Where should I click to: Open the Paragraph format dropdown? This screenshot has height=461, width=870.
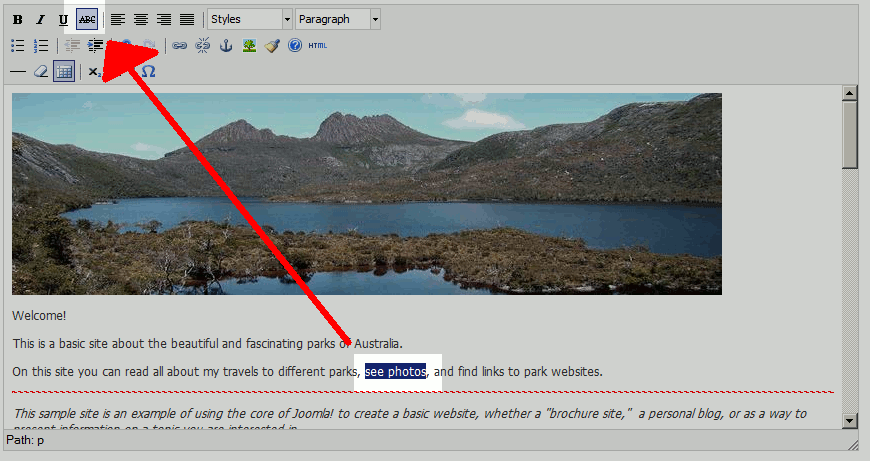coord(338,19)
